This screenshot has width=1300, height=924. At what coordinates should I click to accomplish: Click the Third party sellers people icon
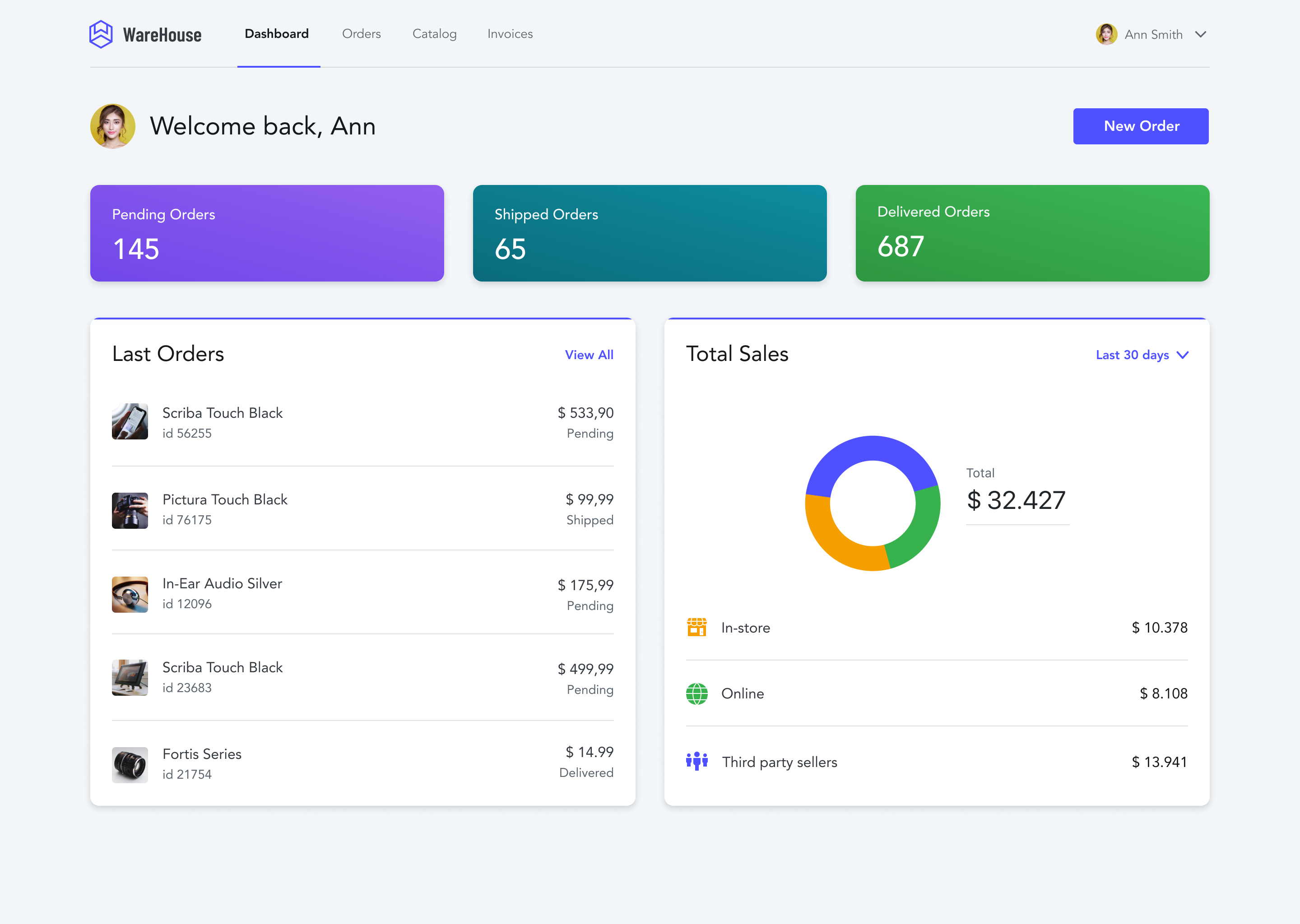tap(697, 762)
